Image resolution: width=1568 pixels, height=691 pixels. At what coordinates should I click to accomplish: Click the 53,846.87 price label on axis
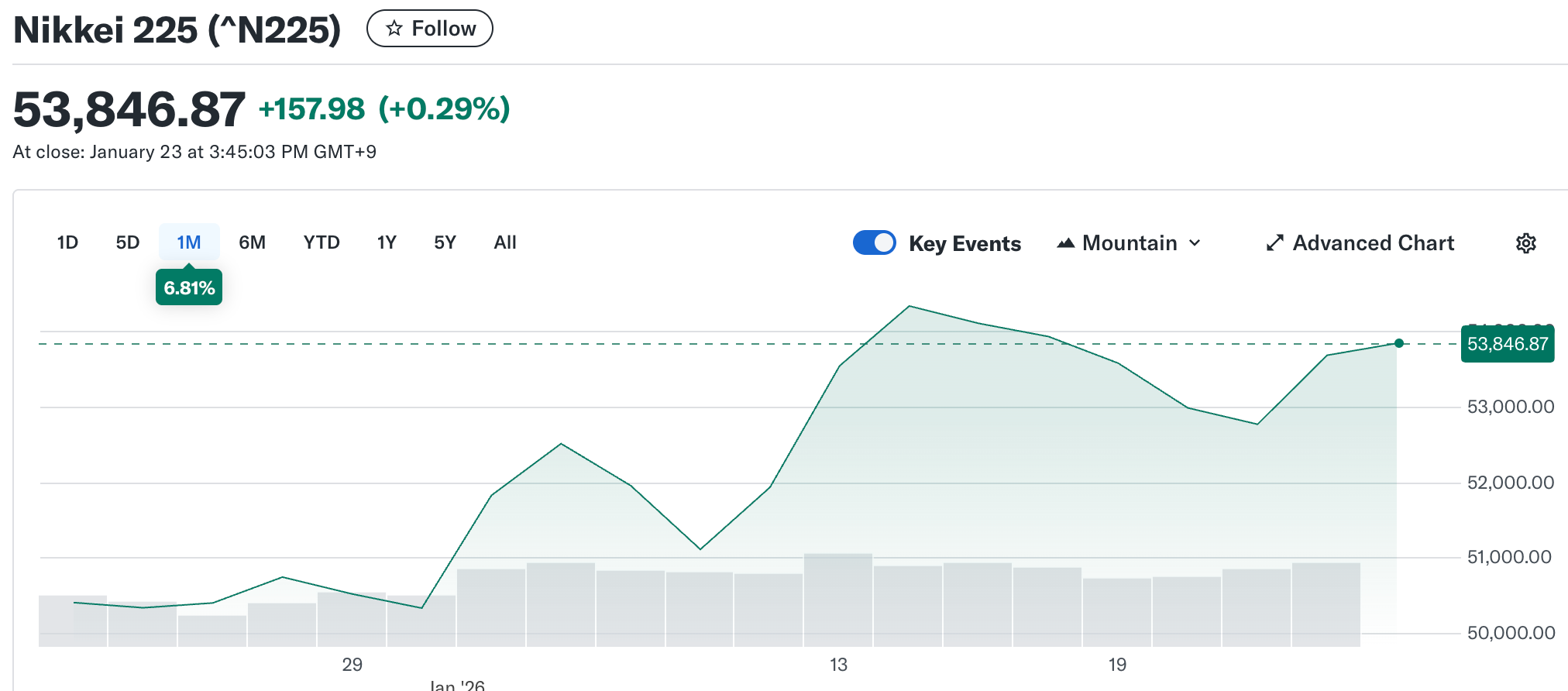click(x=1508, y=344)
